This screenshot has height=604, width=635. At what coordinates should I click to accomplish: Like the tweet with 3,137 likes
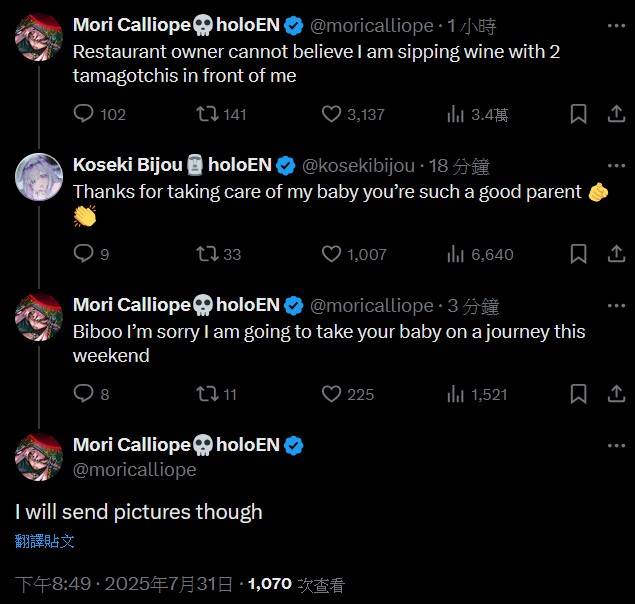332,114
